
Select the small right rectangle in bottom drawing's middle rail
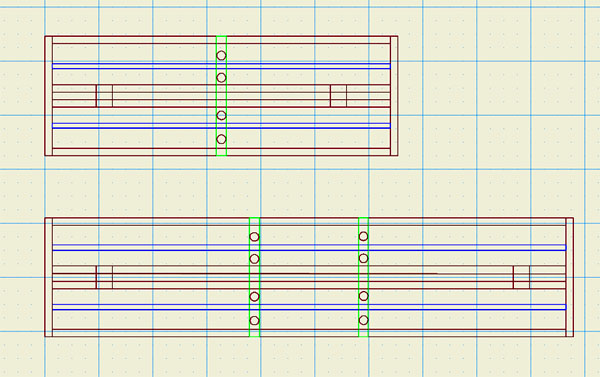click(x=522, y=277)
